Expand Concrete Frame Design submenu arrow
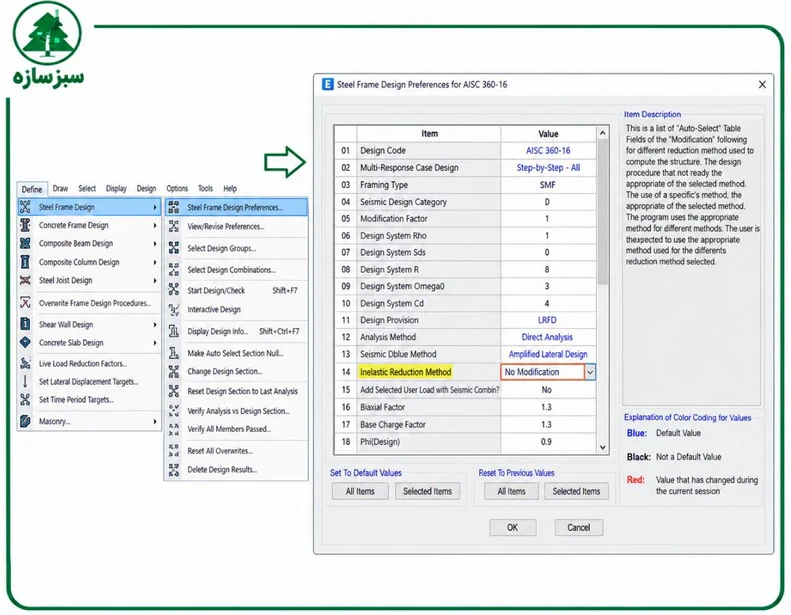The height and width of the screenshot is (615, 791). point(155,226)
